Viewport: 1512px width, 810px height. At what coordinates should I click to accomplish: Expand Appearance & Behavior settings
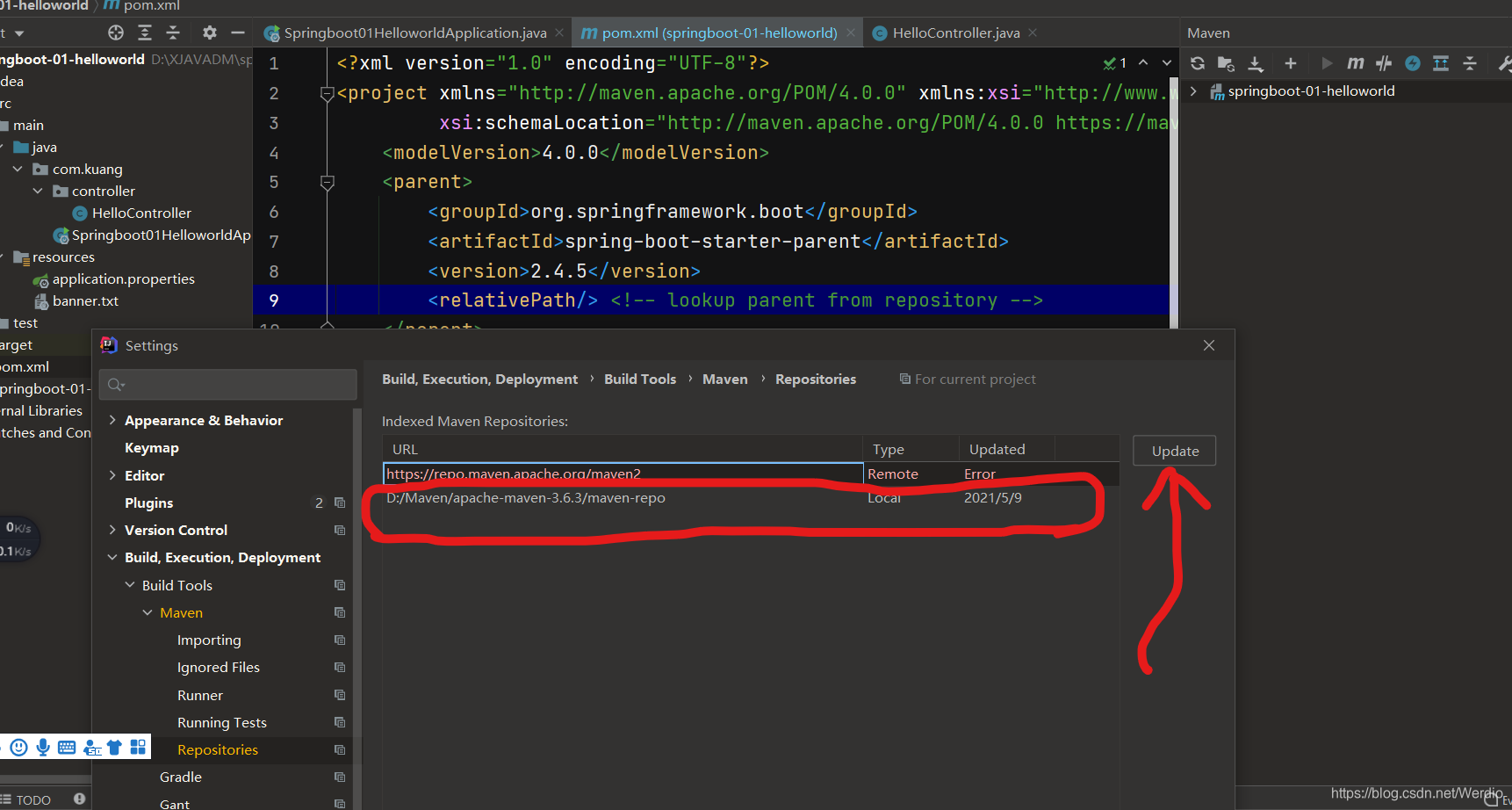click(x=112, y=420)
